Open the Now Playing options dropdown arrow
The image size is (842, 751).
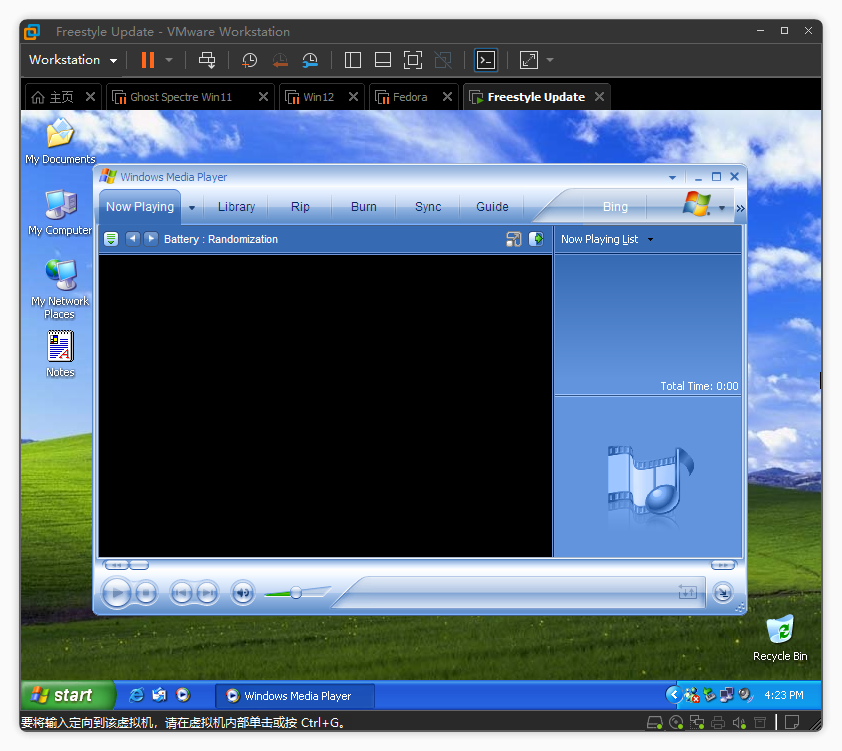(191, 208)
